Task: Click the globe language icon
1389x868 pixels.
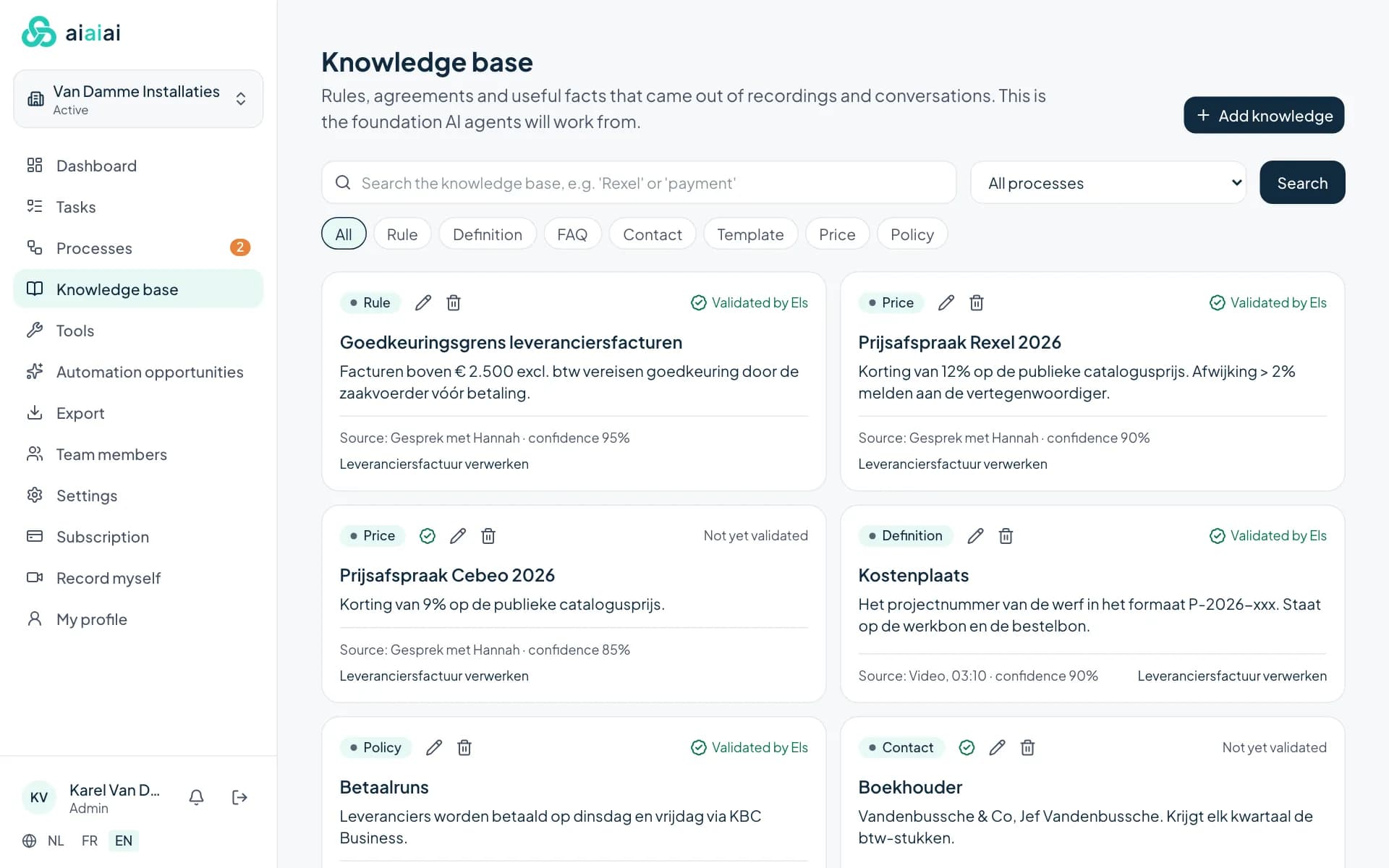Action: click(29, 841)
